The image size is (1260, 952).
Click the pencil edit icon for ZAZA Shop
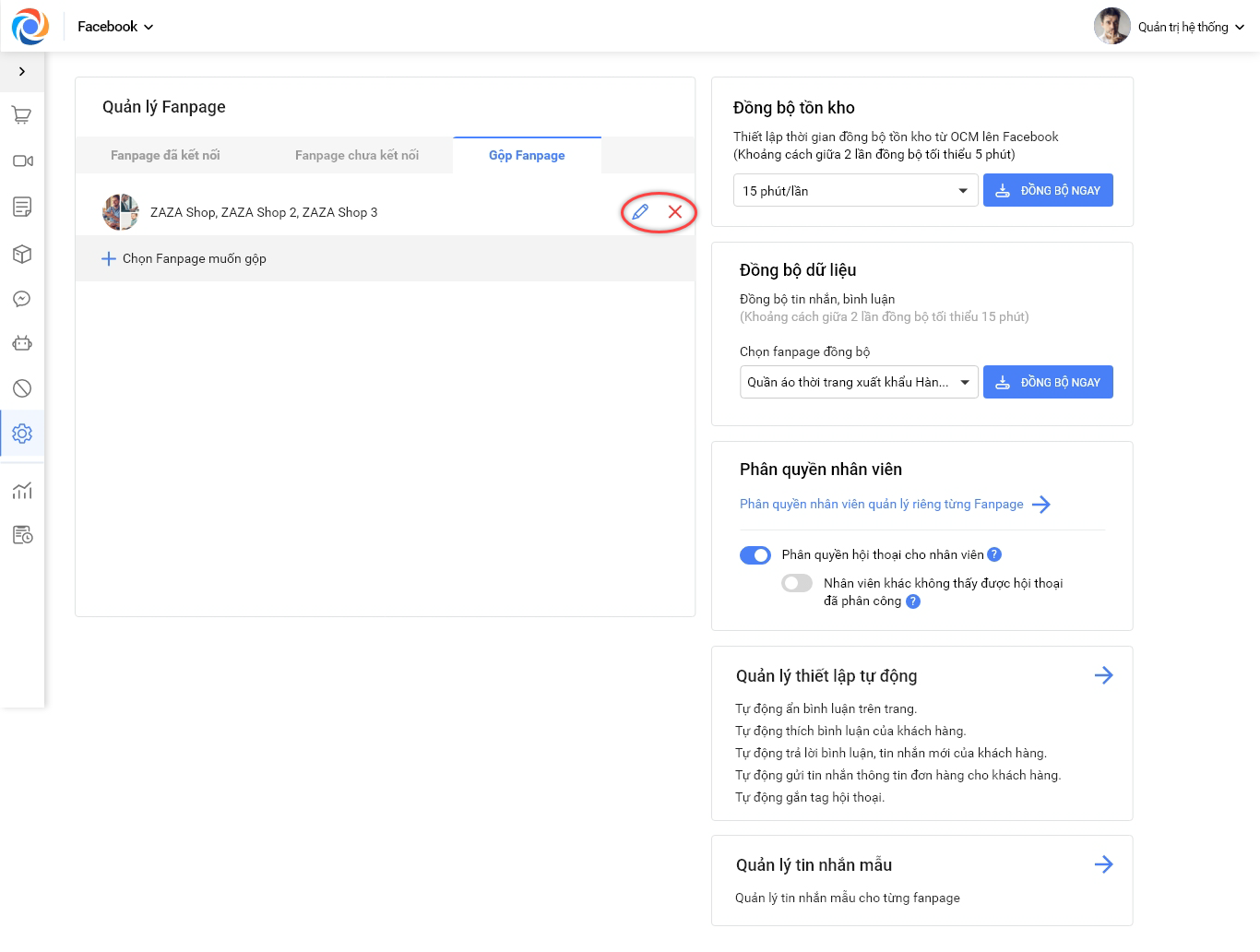(640, 212)
